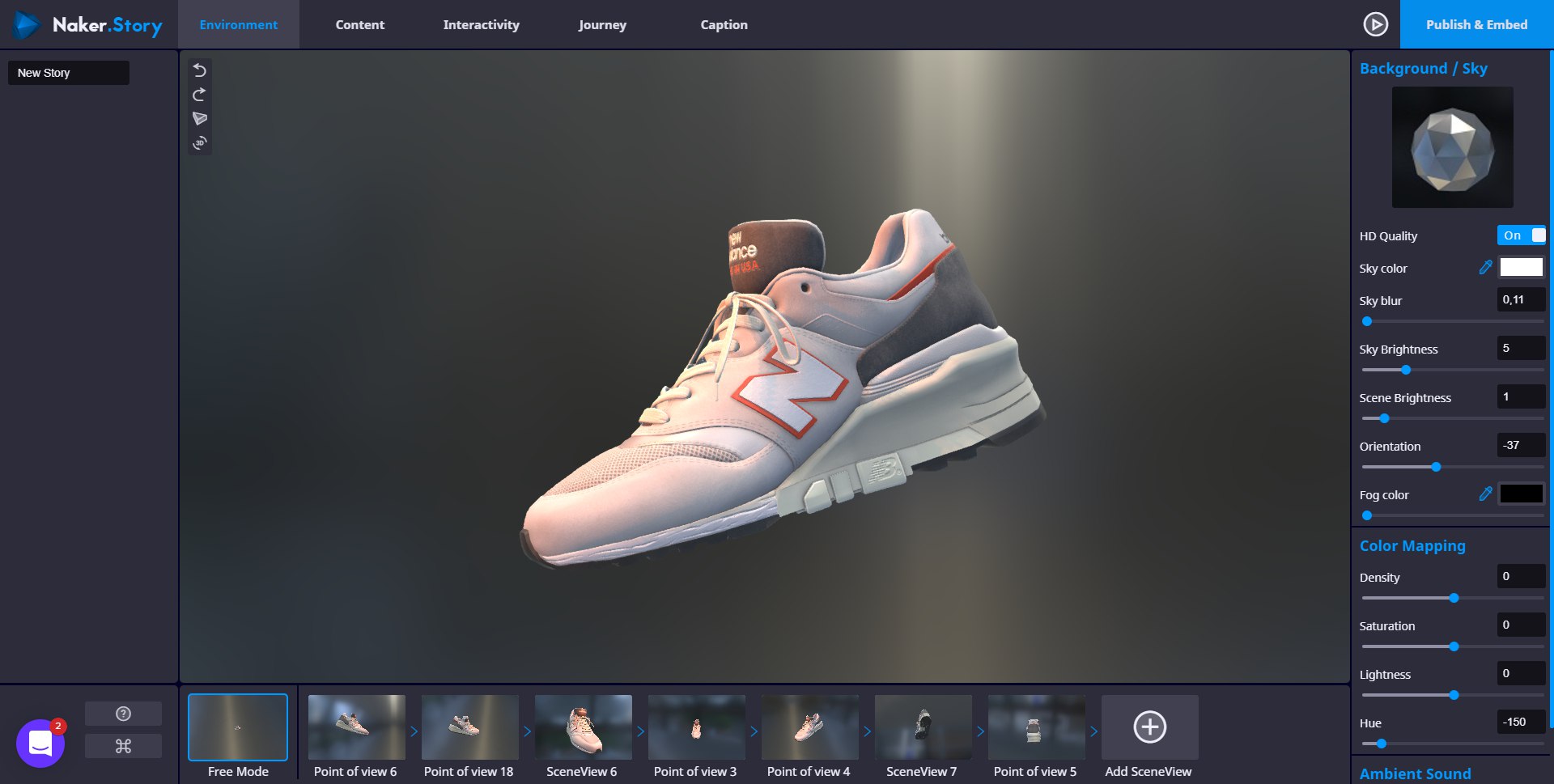Click the keyboard shortcuts command icon
The width and height of the screenshot is (1554, 784).
(123, 746)
